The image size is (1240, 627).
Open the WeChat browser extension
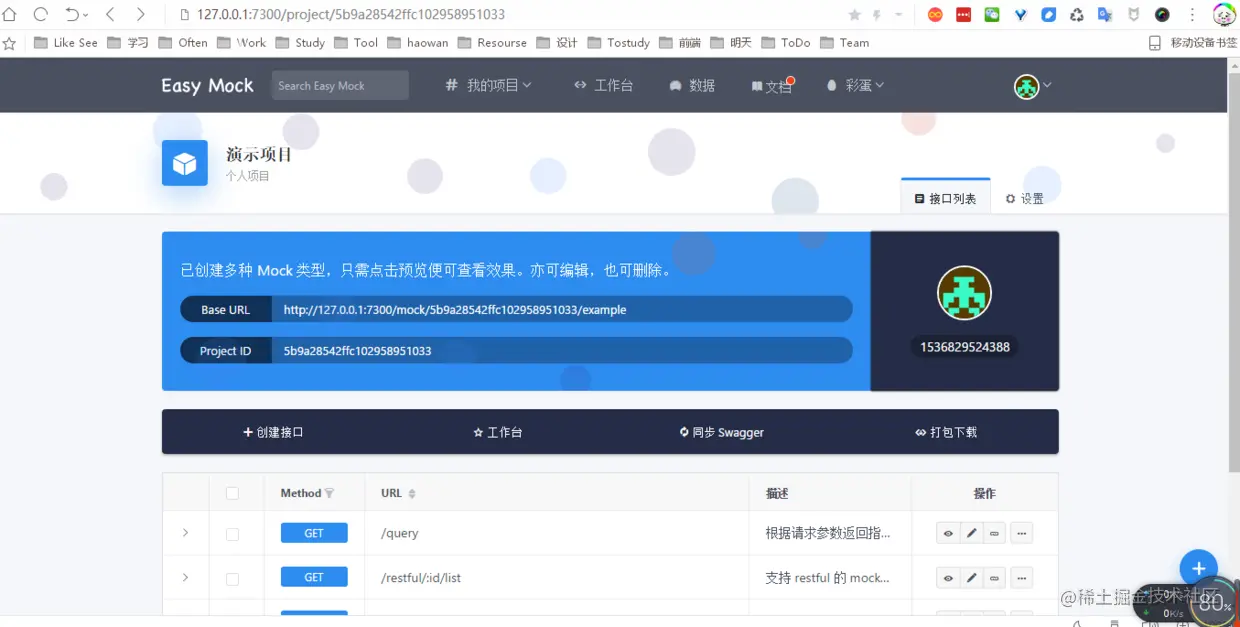(991, 15)
